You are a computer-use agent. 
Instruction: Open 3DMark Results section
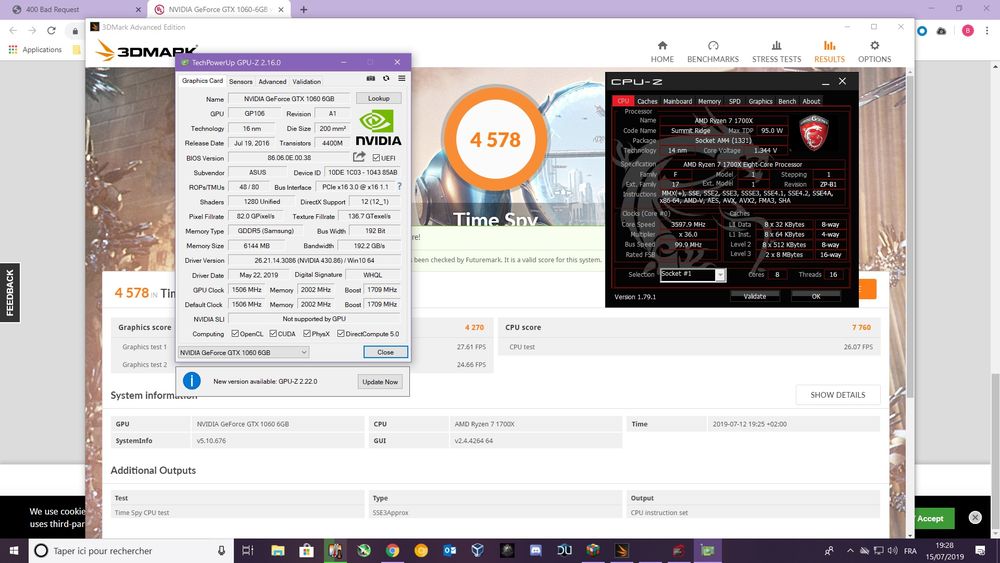(x=829, y=52)
